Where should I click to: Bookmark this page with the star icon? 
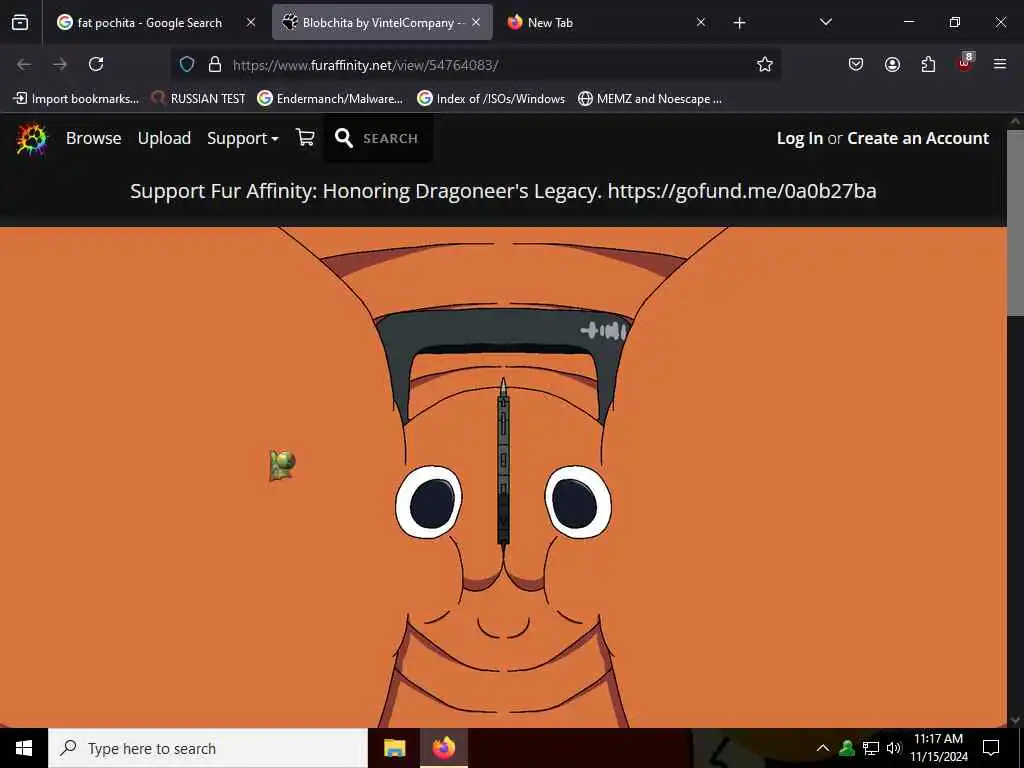click(x=765, y=64)
